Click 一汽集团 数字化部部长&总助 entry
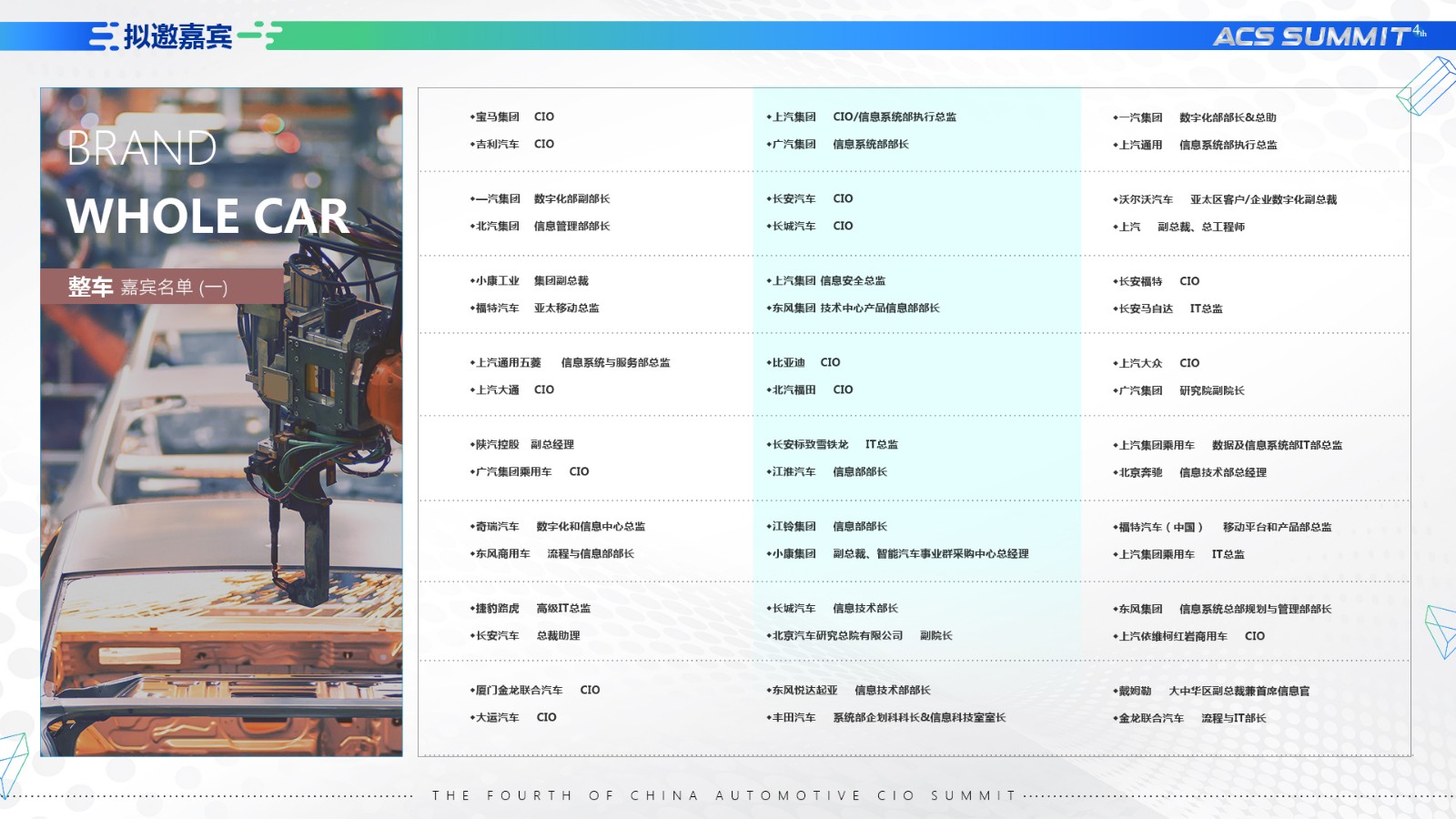The image size is (1456, 819). pos(1194,117)
